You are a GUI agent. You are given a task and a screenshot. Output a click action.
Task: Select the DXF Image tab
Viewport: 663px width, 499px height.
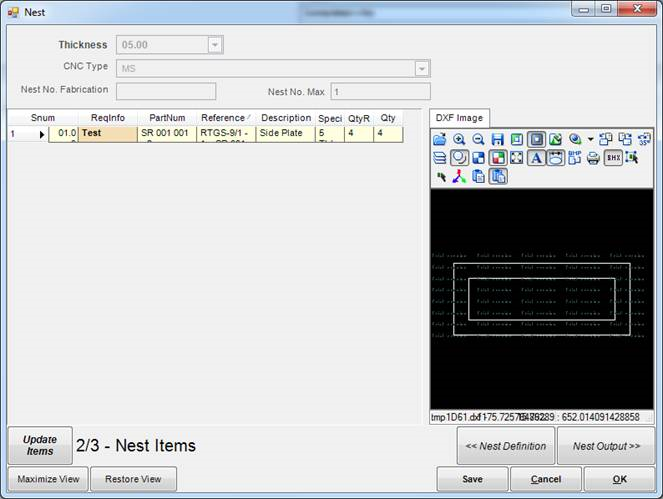click(457, 118)
